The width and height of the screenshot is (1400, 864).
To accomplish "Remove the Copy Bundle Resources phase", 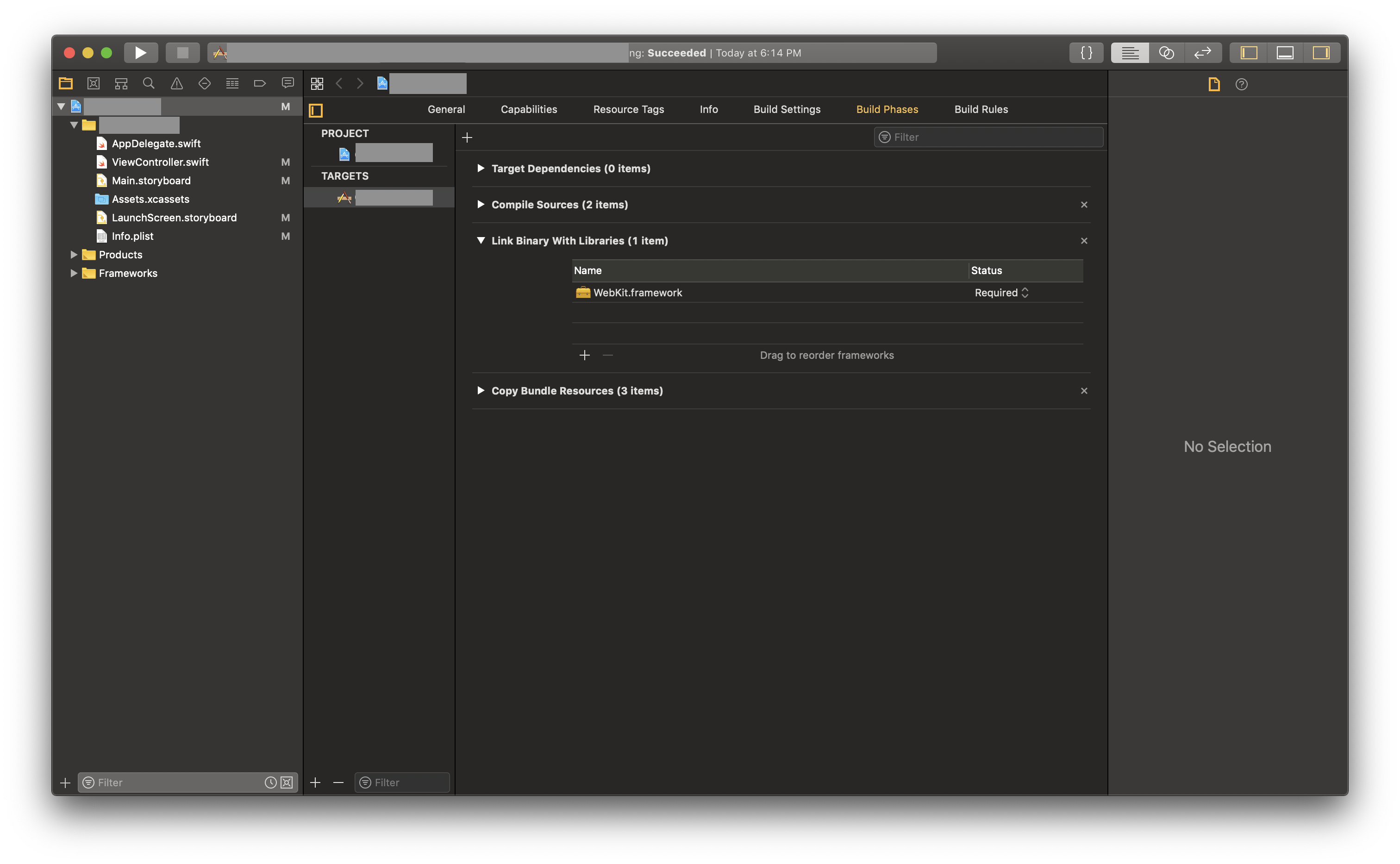I will click(1083, 391).
